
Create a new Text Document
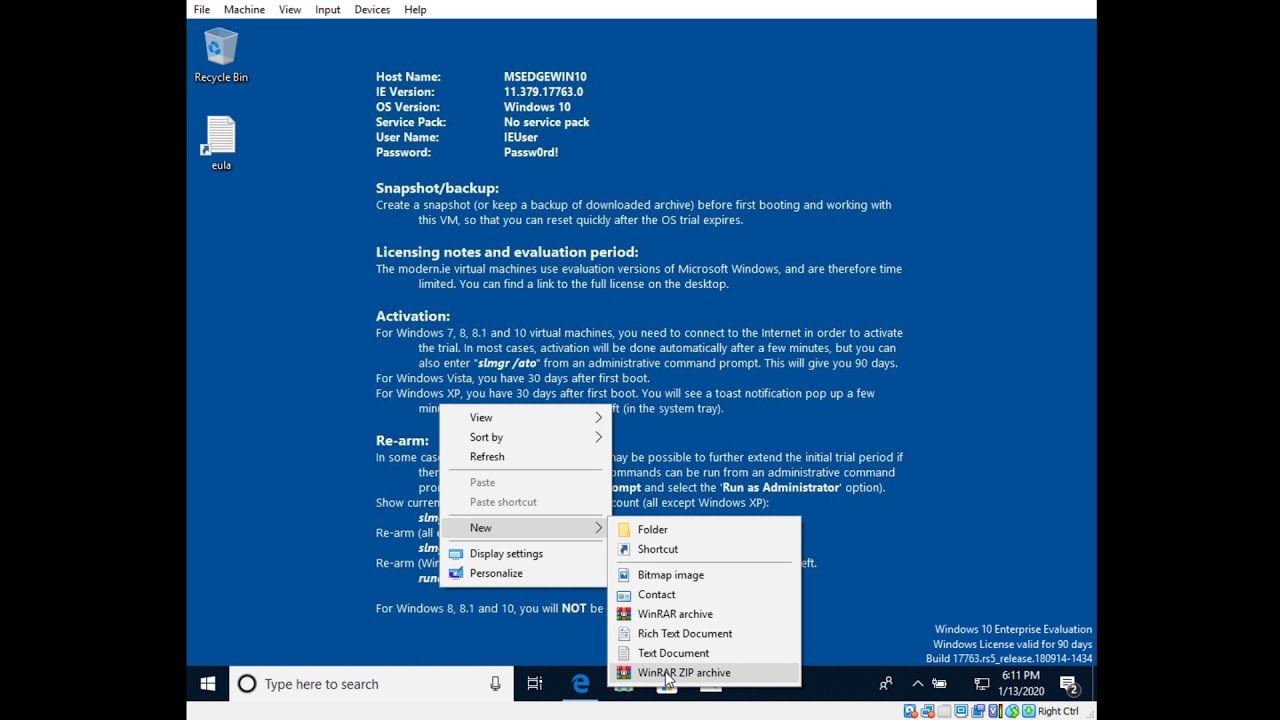click(x=705, y=653)
